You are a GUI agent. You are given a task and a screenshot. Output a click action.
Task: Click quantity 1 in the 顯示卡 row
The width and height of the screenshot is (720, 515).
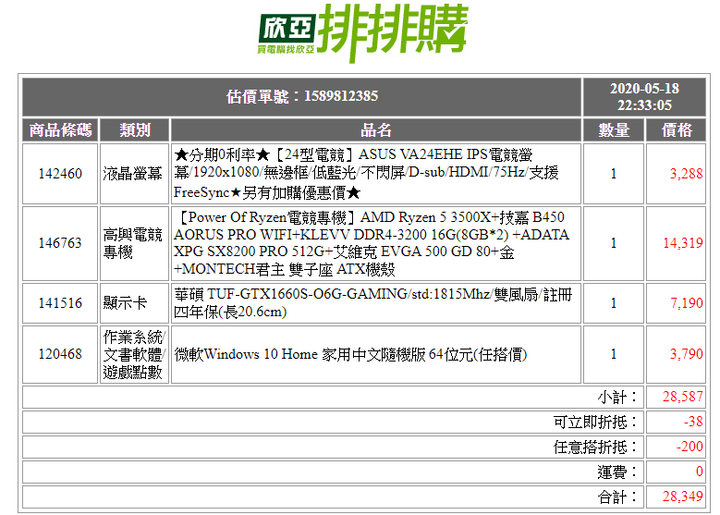pos(613,303)
